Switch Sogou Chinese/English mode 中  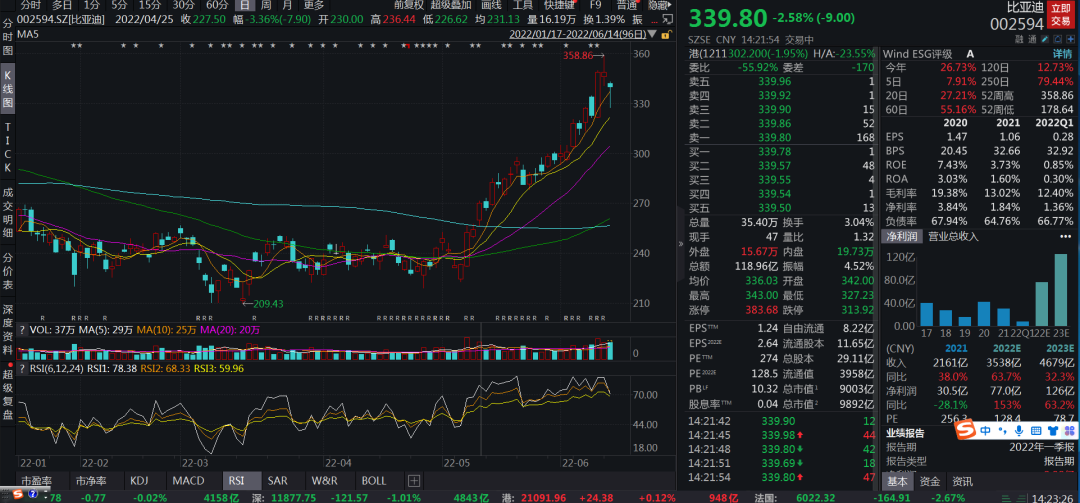click(985, 430)
